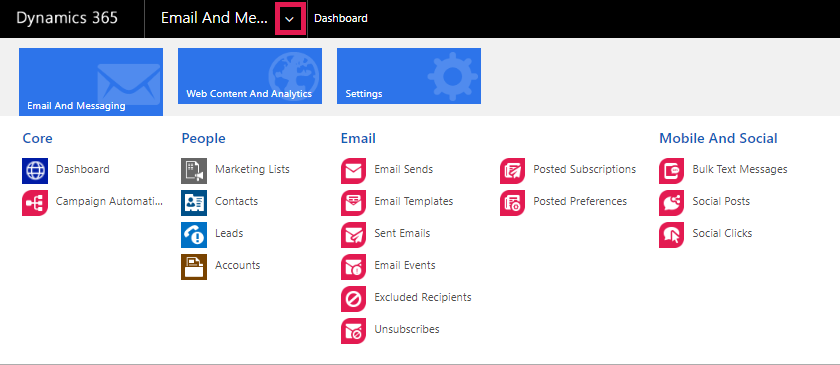
Task: Click the Posted Preferences icon
Action: (x=513, y=203)
